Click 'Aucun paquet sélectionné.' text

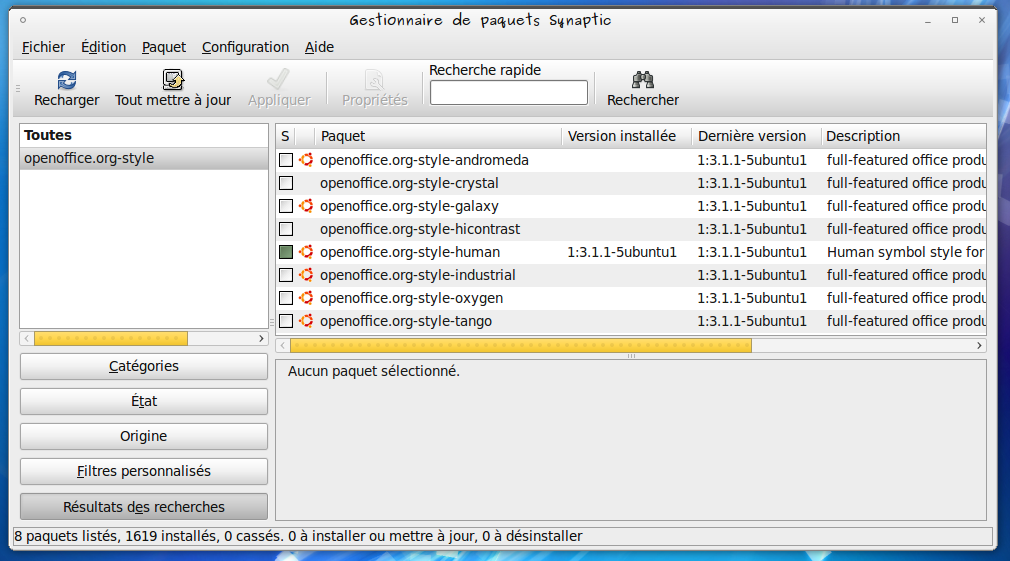click(x=374, y=371)
